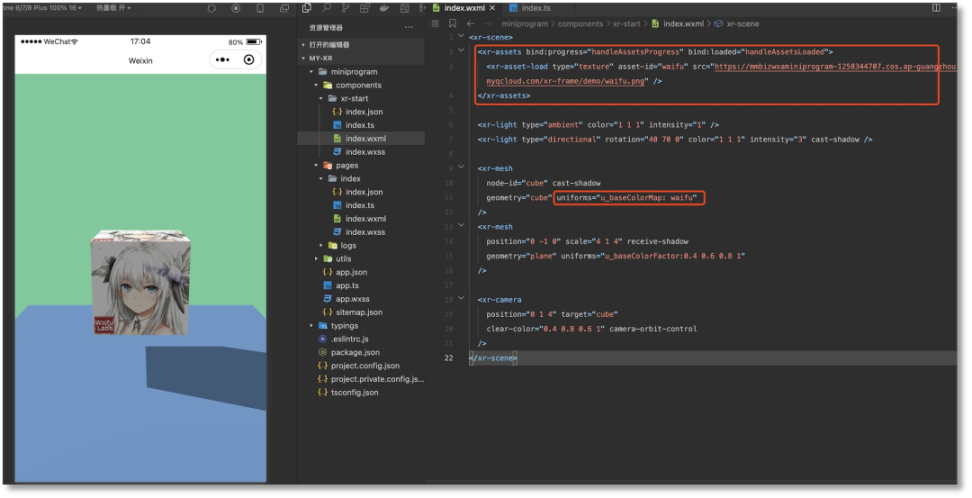Viewport: 972px width, 498px height.
Task: Click the split editor icon
Action: 936,8
